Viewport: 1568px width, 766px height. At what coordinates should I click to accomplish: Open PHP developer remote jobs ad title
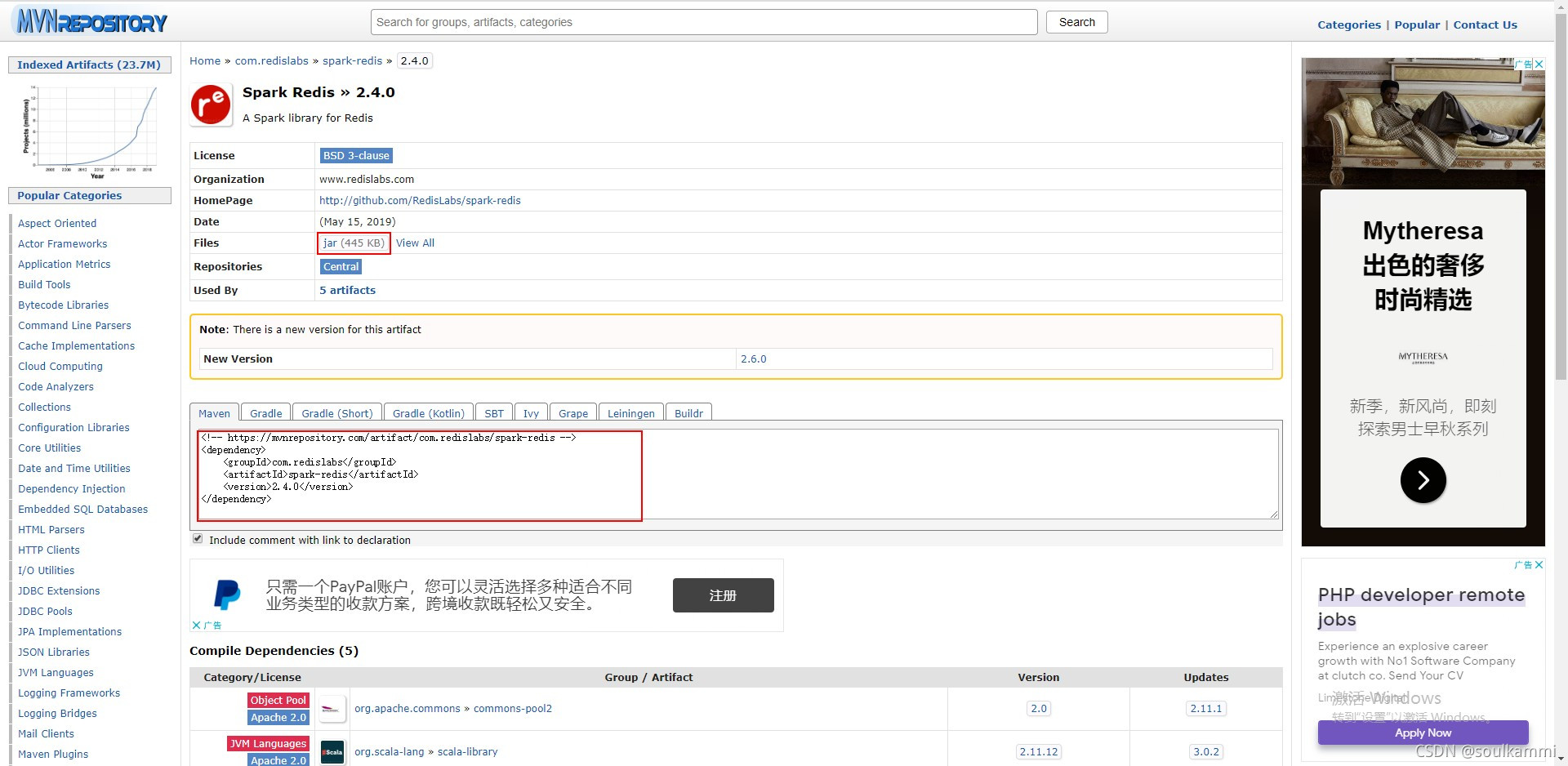tap(1421, 607)
